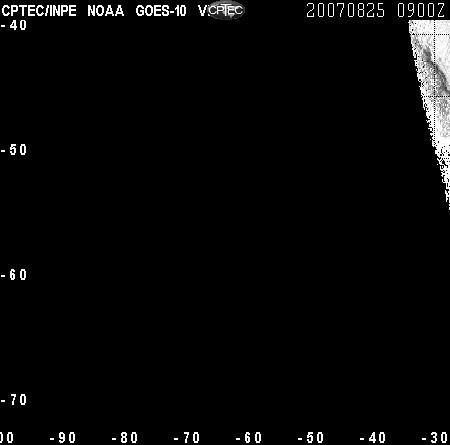Screen dimensions: 450x445
Task: Select the -50 latitude label
Action: [x=14, y=150]
